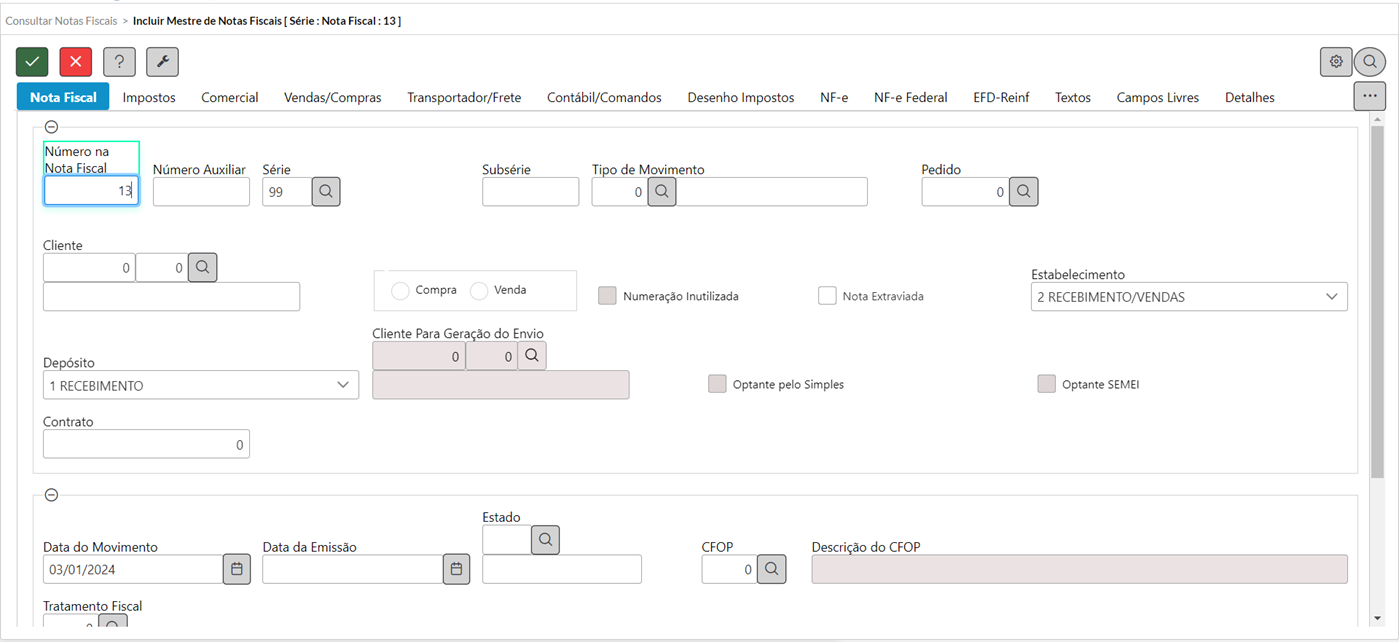
Task: Click the Pedido search magnifier icon
Action: [1023, 192]
